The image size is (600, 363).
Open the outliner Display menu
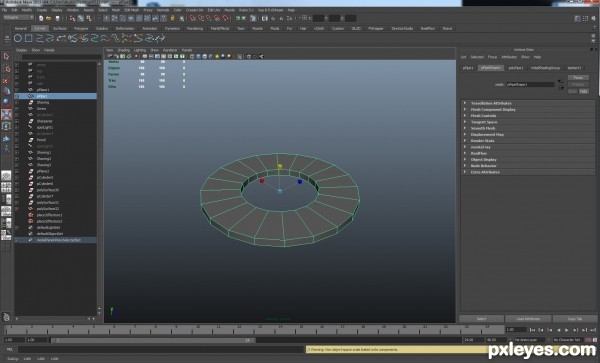point(21,50)
